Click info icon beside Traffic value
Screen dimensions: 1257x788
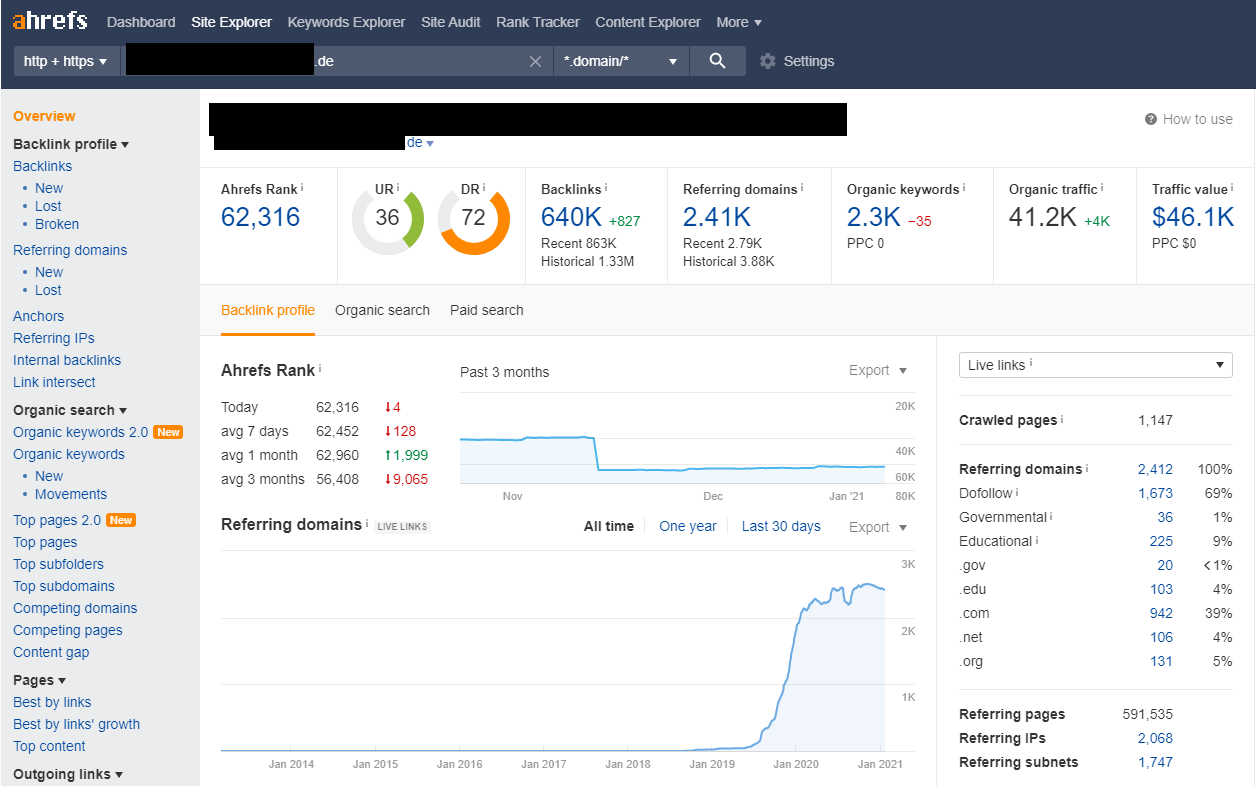click(1232, 187)
